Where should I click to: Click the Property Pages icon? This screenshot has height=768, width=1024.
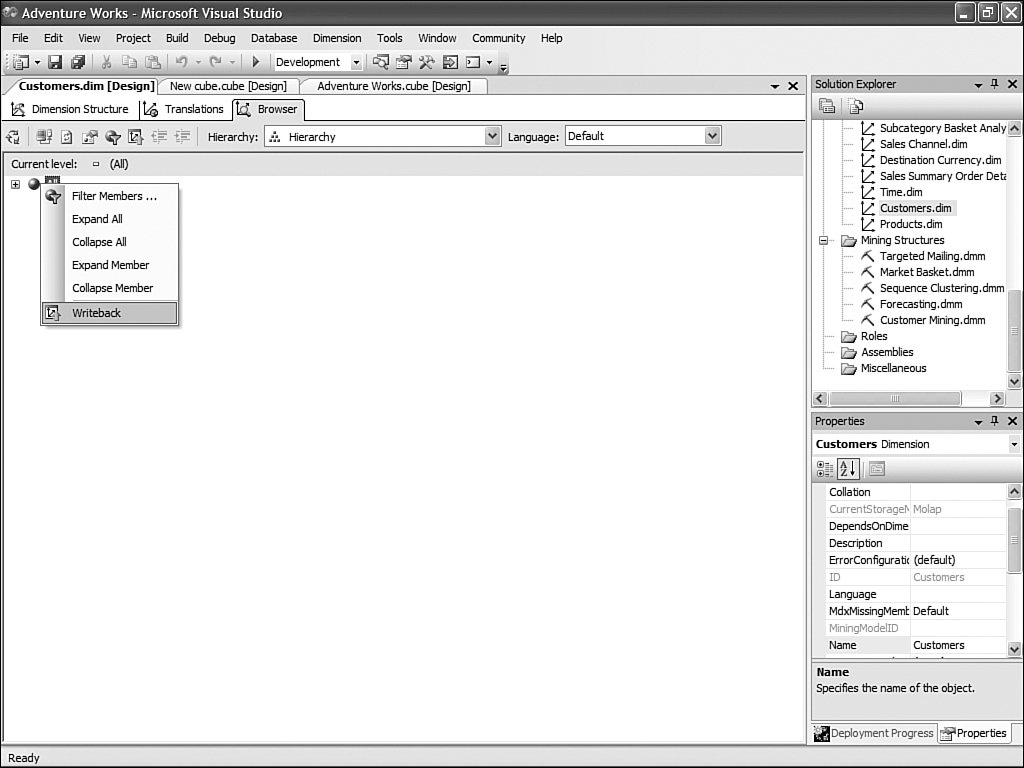pyautogui.click(x=877, y=469)
